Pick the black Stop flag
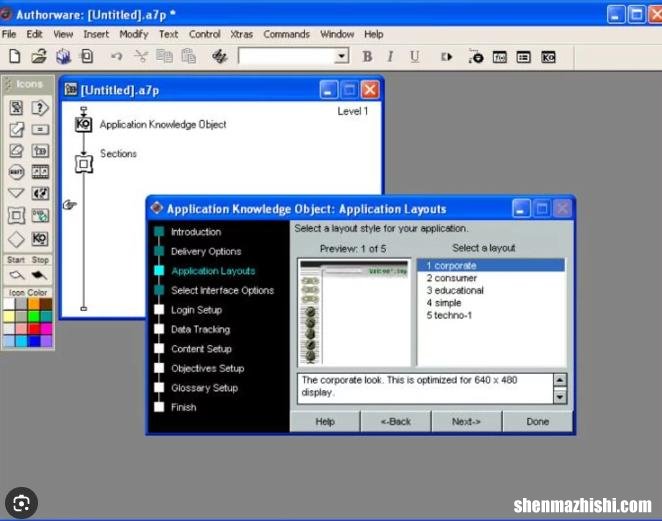Viewport: 662px width, 521px height. [x=39, y=275]
